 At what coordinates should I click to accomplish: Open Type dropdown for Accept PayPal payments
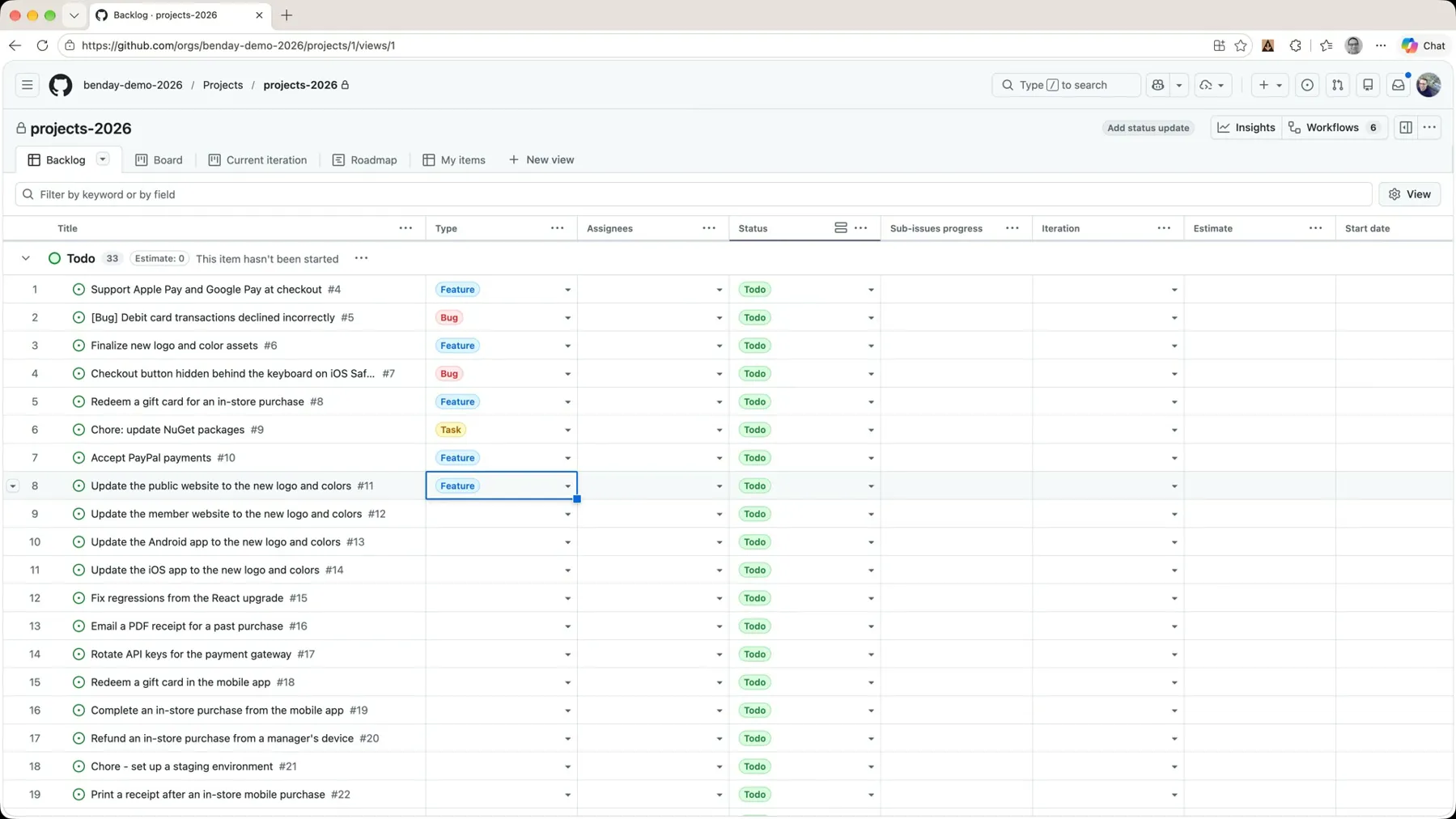(567, 458)
